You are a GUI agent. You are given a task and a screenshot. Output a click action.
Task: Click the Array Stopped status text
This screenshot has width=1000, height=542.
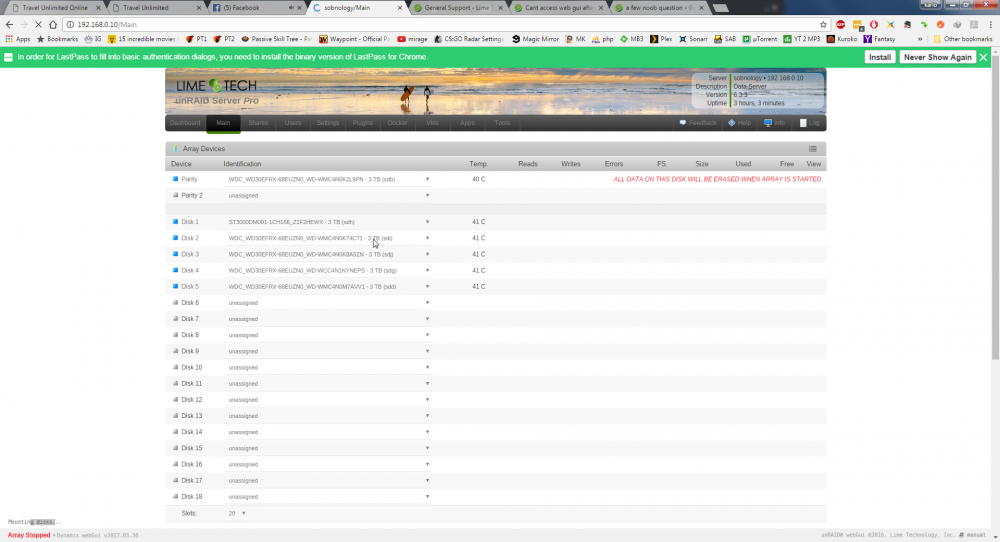pyautogui.click(x=29, y=535)
